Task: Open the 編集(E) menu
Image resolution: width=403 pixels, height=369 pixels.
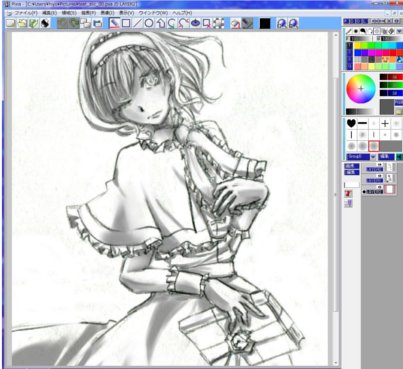Action: coord(49,13)
